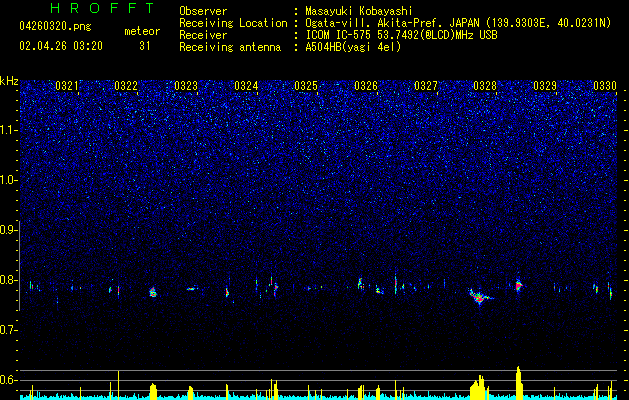Image resolution: width=629 pixels, height=400 pixels.
Task: Click the kHz axis unit label
Action: (x=9, y=81)
